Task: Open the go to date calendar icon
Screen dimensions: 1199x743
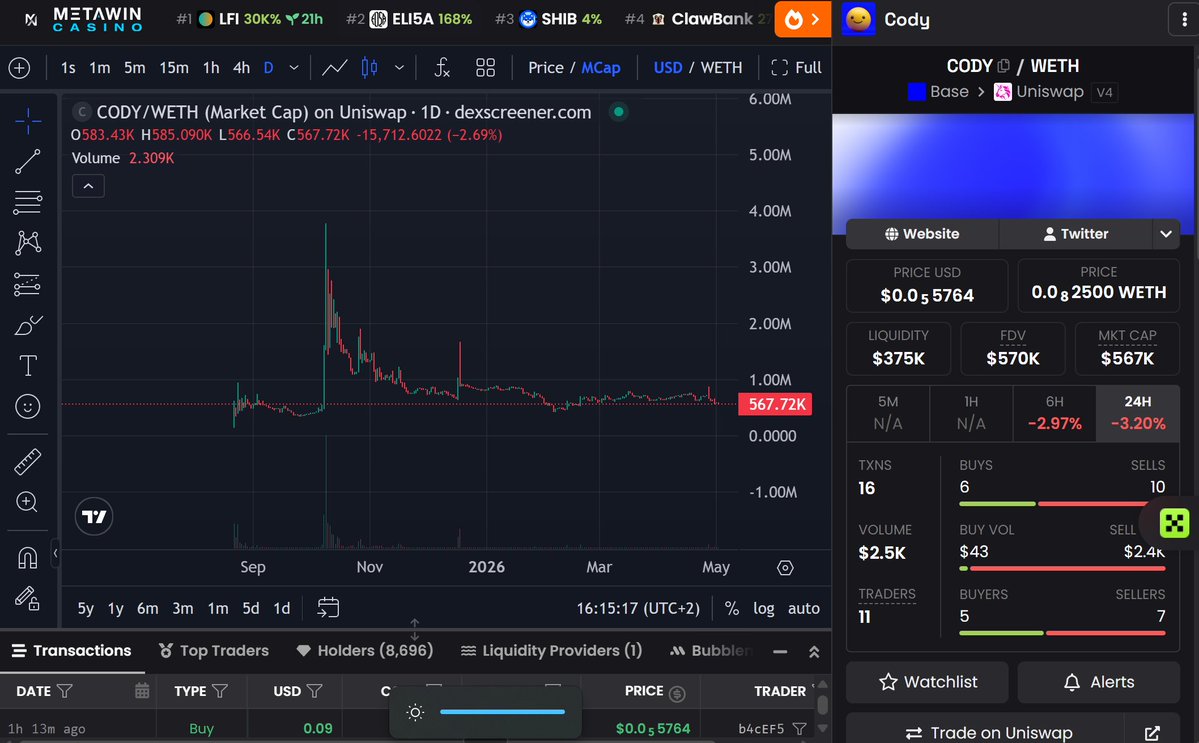Action: [x=328, y=608]
